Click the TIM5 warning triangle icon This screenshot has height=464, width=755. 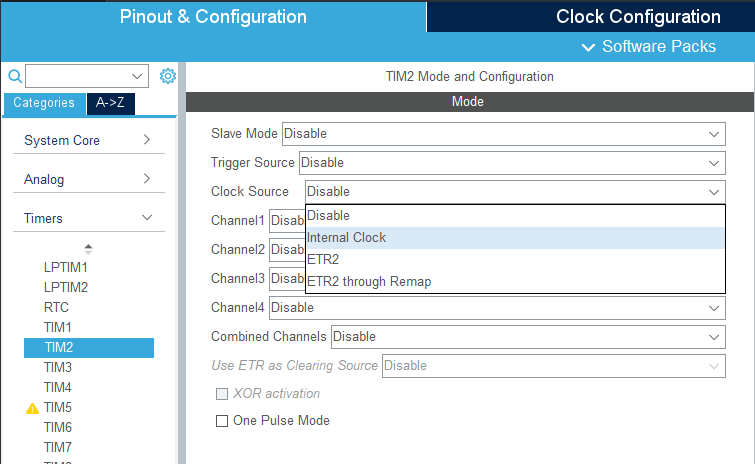click(32, 409)
